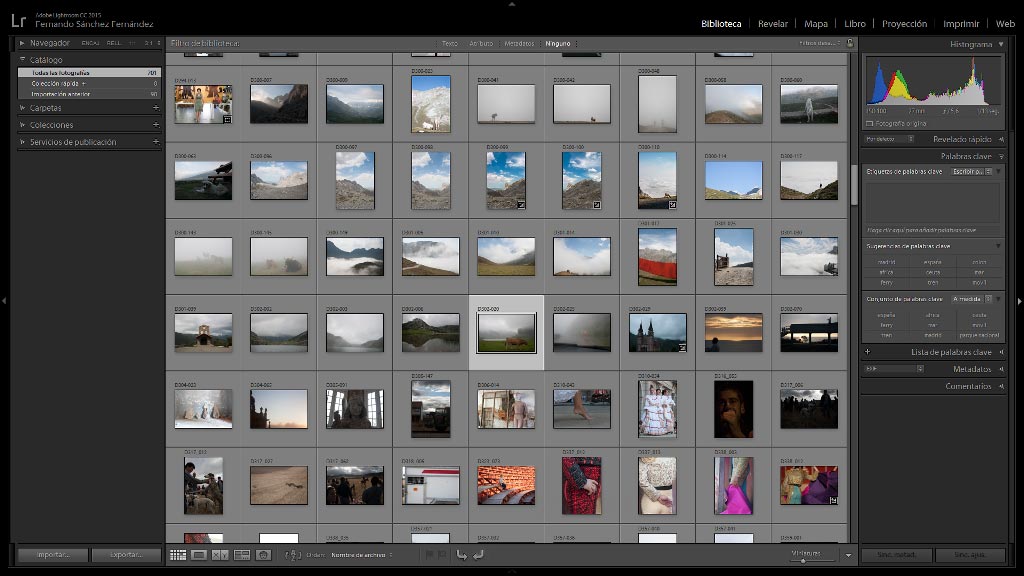Expand the Colecciones panel
1024x576 pixels.
[x=22, y=125]
